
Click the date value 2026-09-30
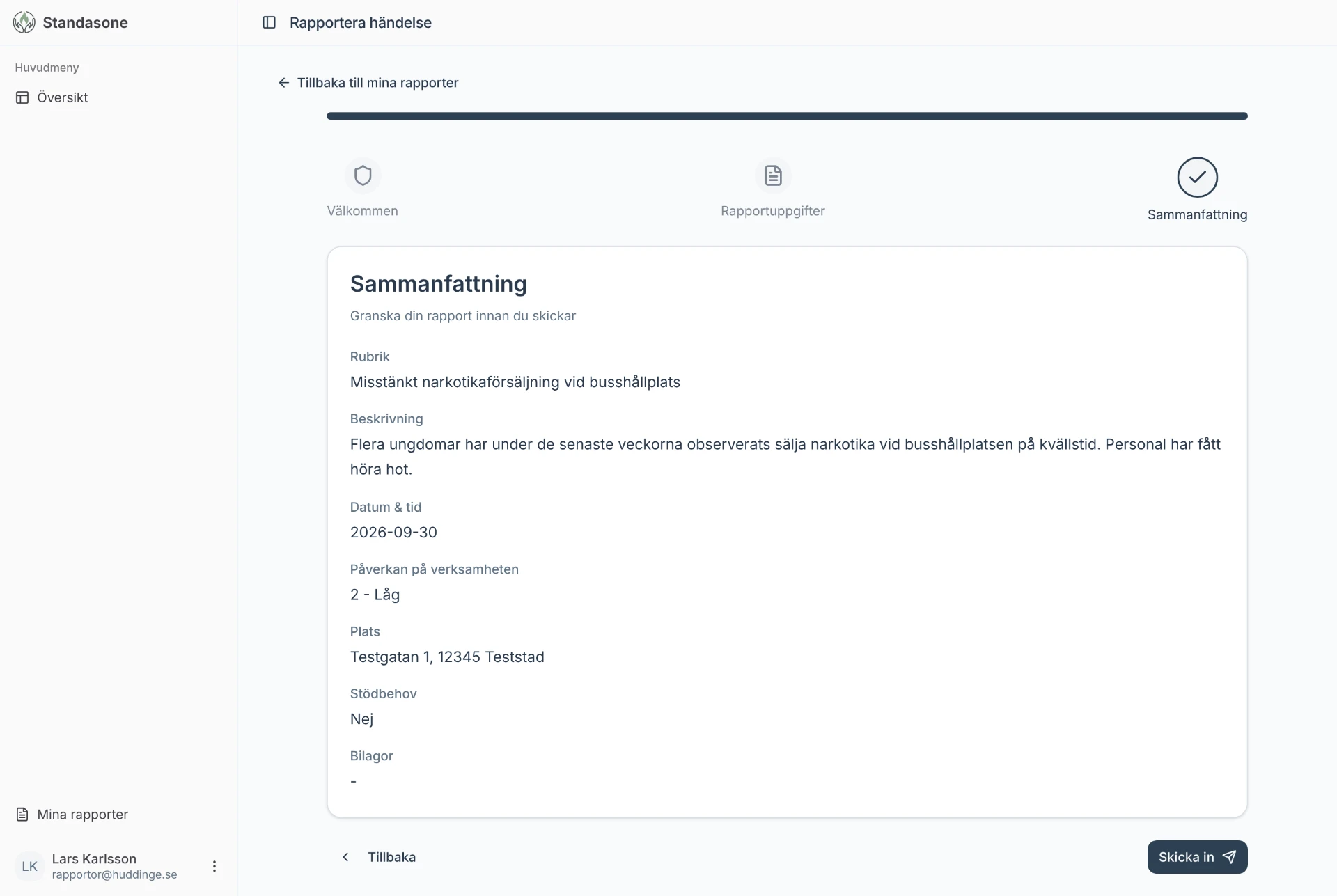[x=393, y=533]
